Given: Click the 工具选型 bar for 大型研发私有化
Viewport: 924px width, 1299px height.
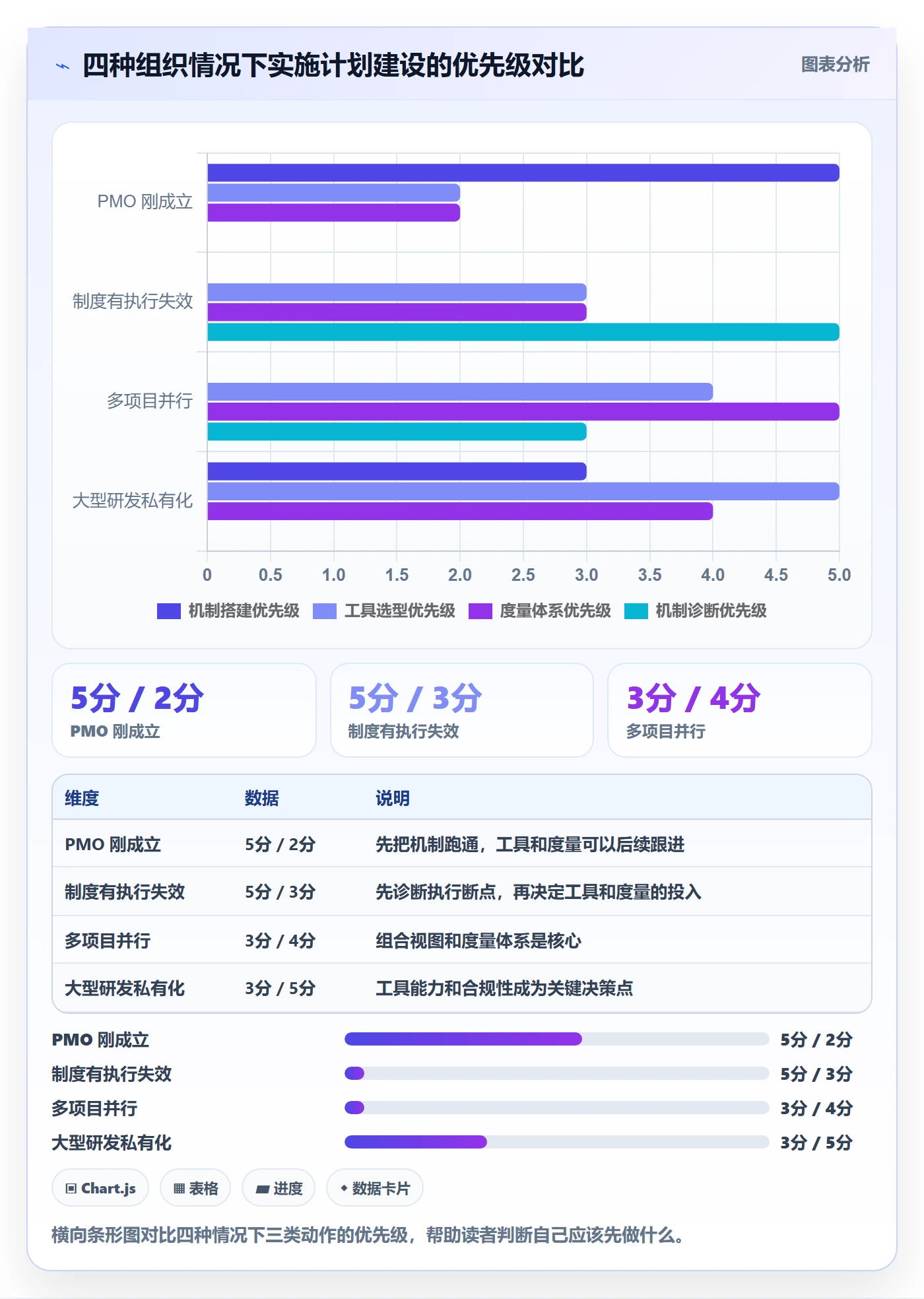Looking at the screenshot, I should pos(523,492).
